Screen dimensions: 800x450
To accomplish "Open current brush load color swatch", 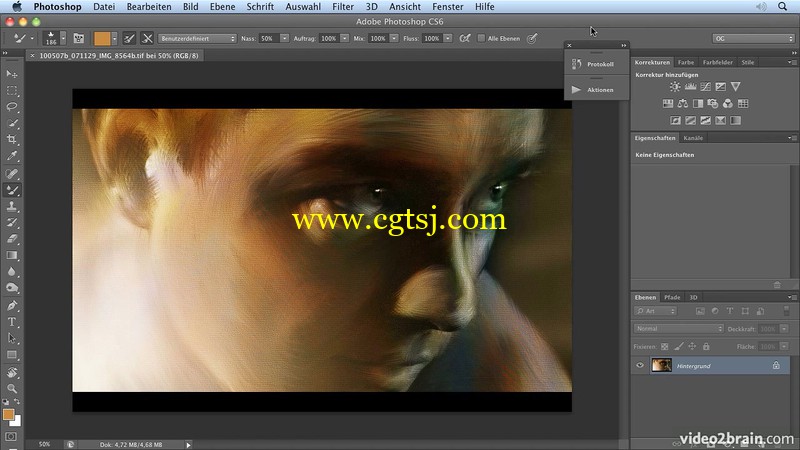I will tap(102, 38).
